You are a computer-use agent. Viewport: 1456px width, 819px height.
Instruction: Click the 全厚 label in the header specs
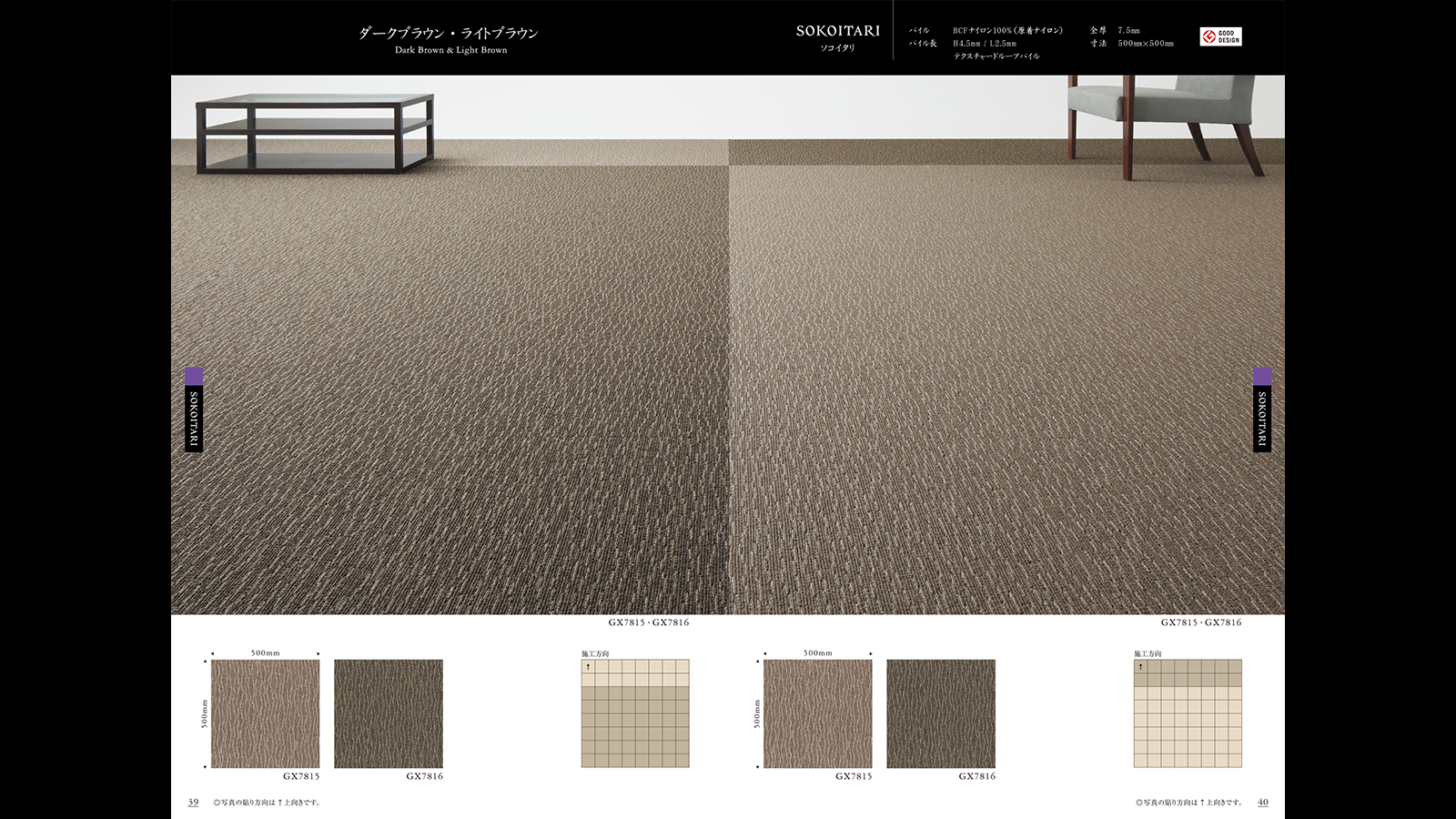click(x=1098, y=30)
